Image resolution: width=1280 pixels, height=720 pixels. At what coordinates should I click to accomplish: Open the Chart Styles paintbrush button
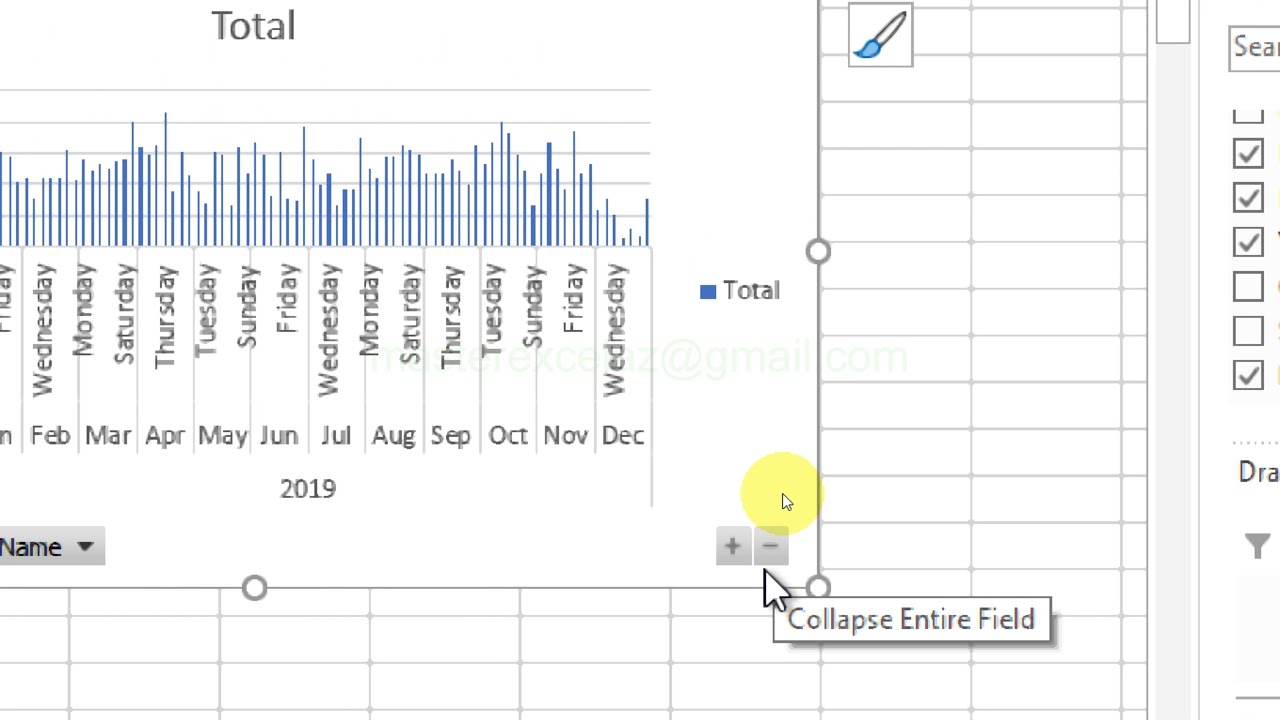pyautogui.click(x=880, y=35)
